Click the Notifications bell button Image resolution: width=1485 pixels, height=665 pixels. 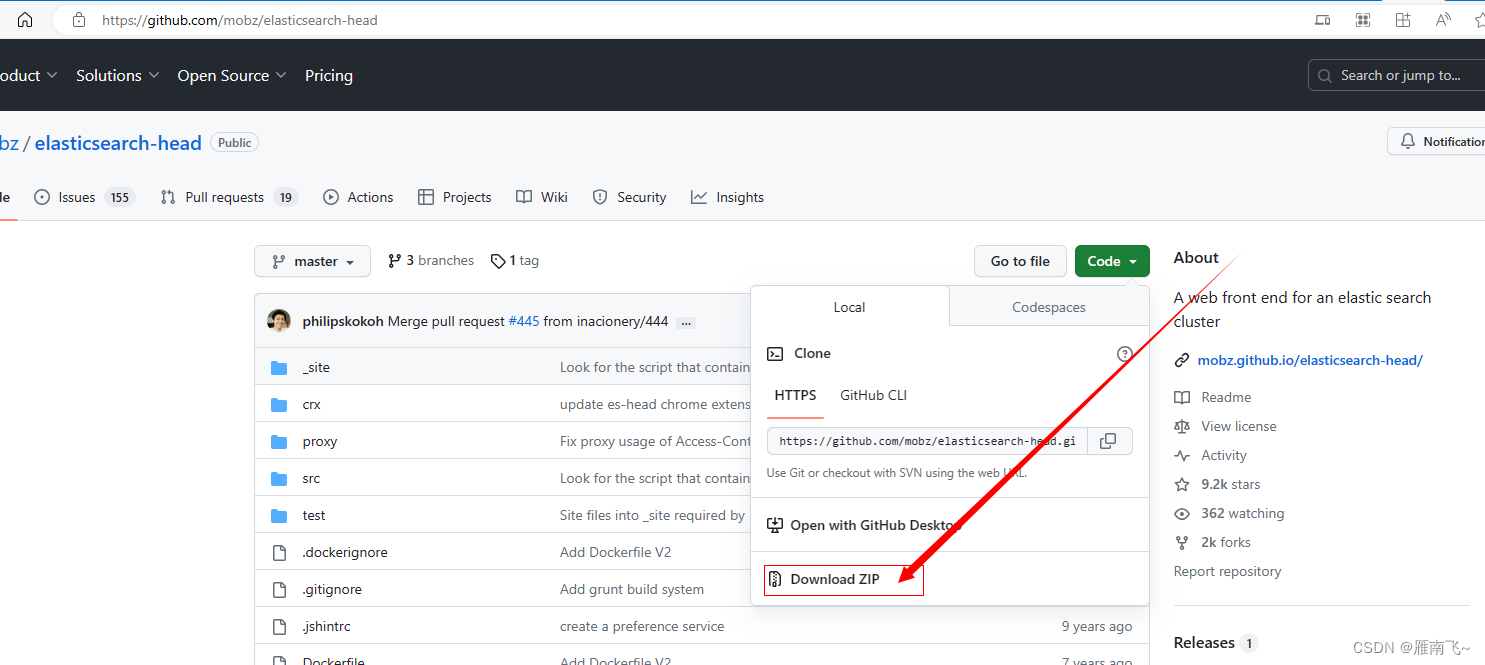[x=1436, y=142]
